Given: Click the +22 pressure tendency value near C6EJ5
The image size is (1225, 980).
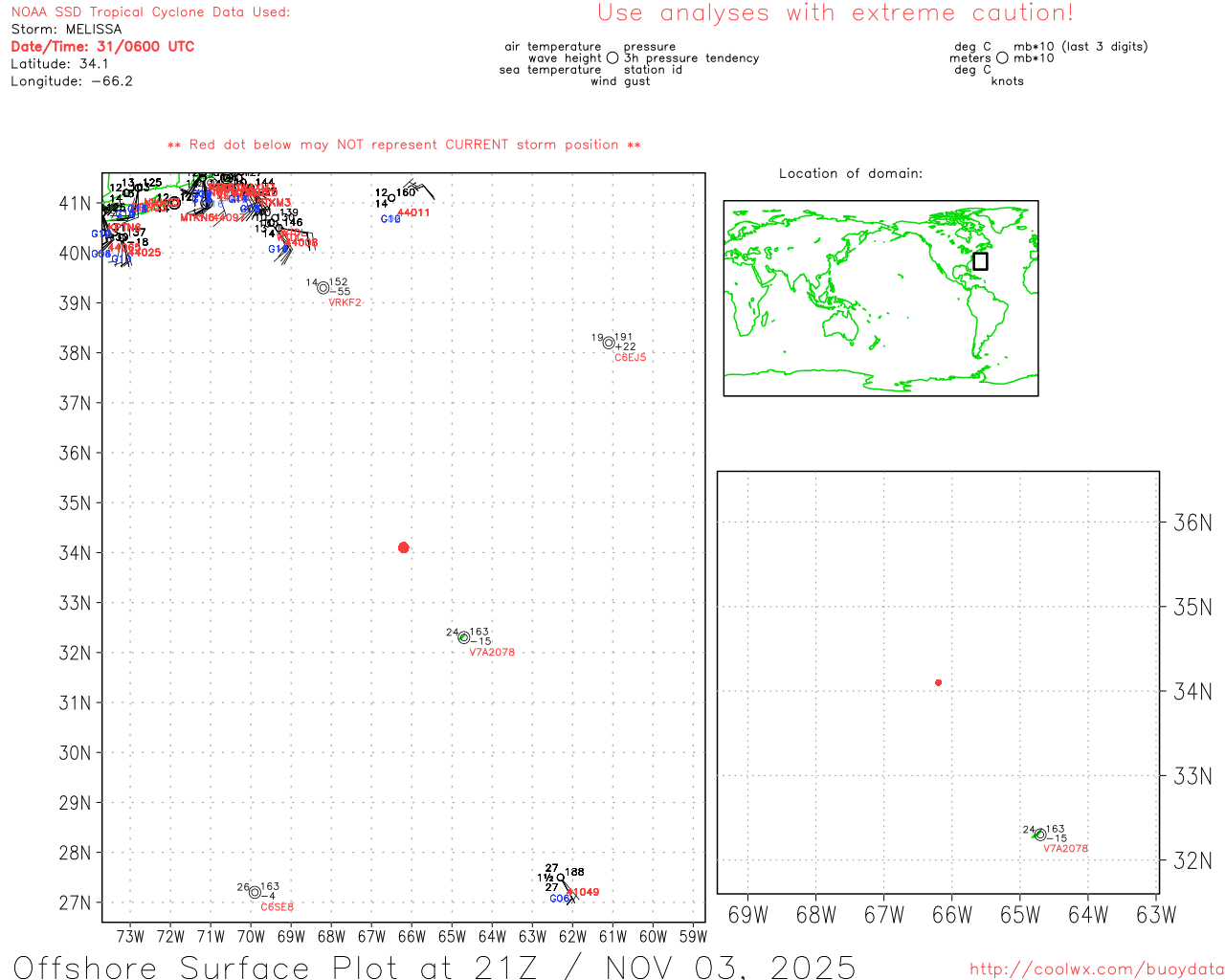Looking at the screenshot, I should coord(625,346).
